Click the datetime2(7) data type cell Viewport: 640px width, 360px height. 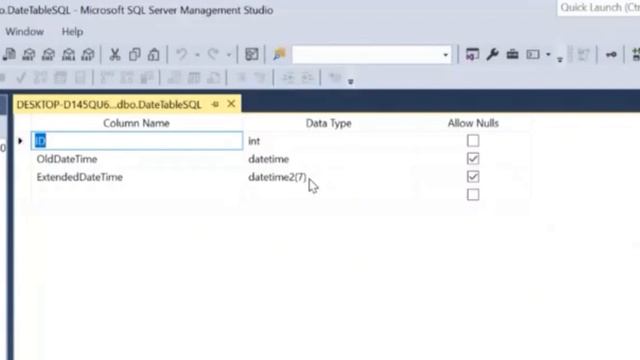tap(329, 177)
